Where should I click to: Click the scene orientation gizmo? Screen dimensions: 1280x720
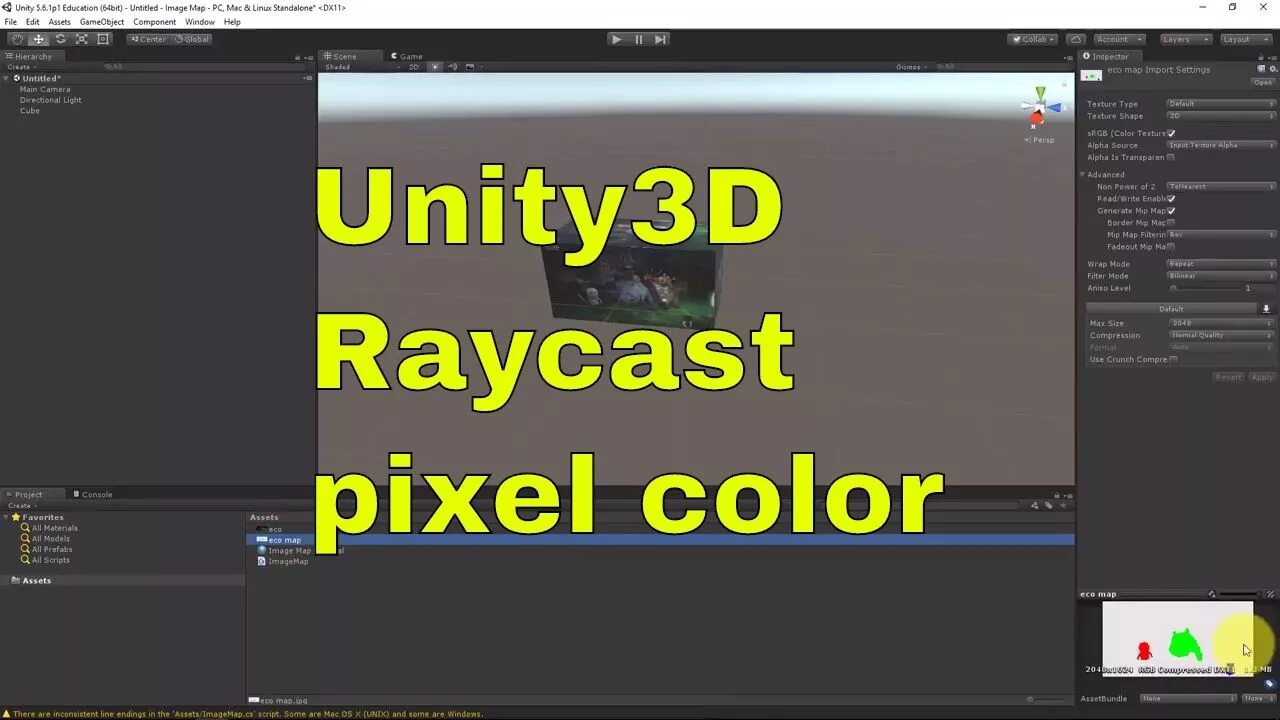(x=1039, y=108)
